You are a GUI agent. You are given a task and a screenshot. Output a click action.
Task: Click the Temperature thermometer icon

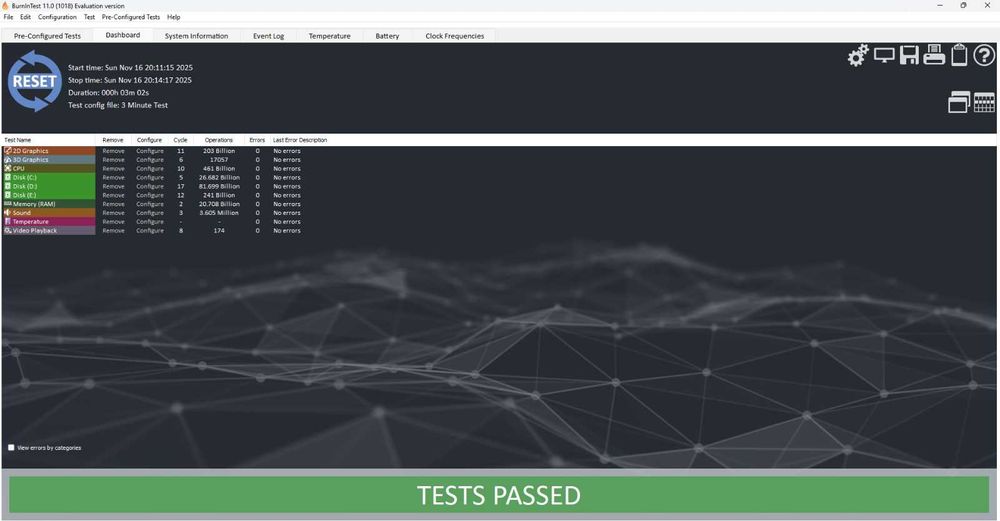click(x=8, y=222)
